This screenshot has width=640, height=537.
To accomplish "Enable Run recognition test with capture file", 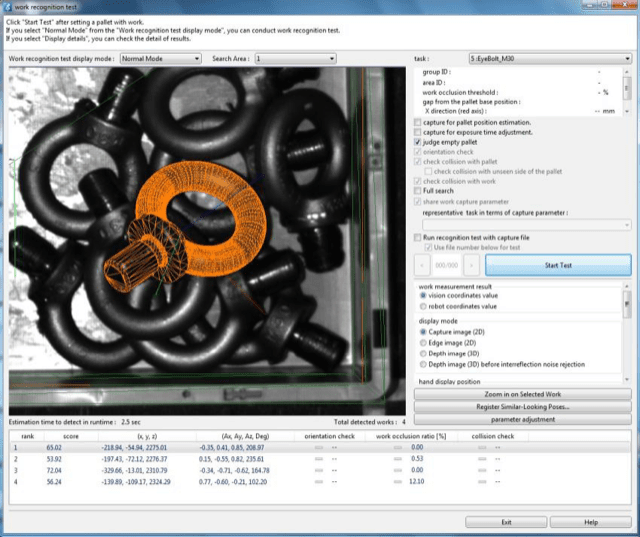I will pos(417,237).
